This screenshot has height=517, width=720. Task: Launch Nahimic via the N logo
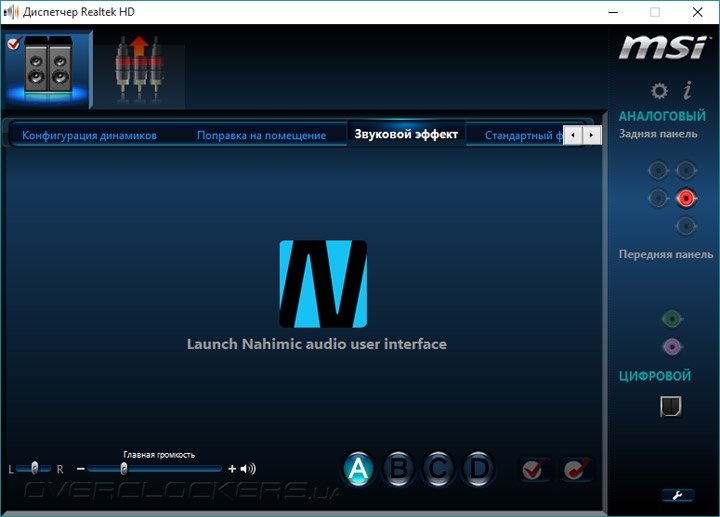(x=323, y=284)
